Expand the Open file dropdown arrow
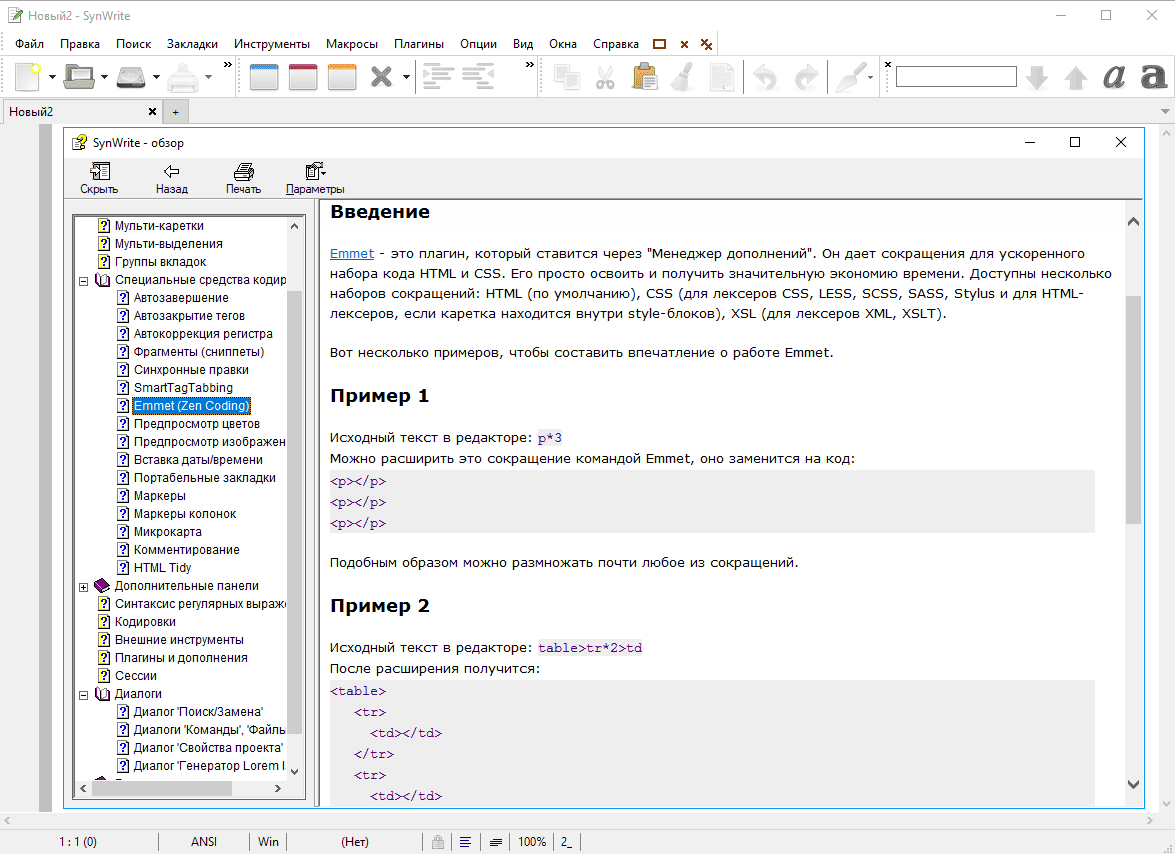1175x854 pixels. click(104, 76)
